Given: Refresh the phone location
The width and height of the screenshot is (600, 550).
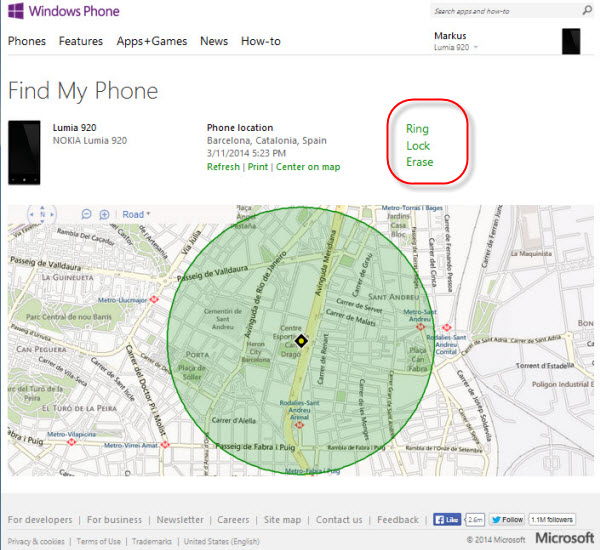Looking at the screenshot, I should click(223, 167).
